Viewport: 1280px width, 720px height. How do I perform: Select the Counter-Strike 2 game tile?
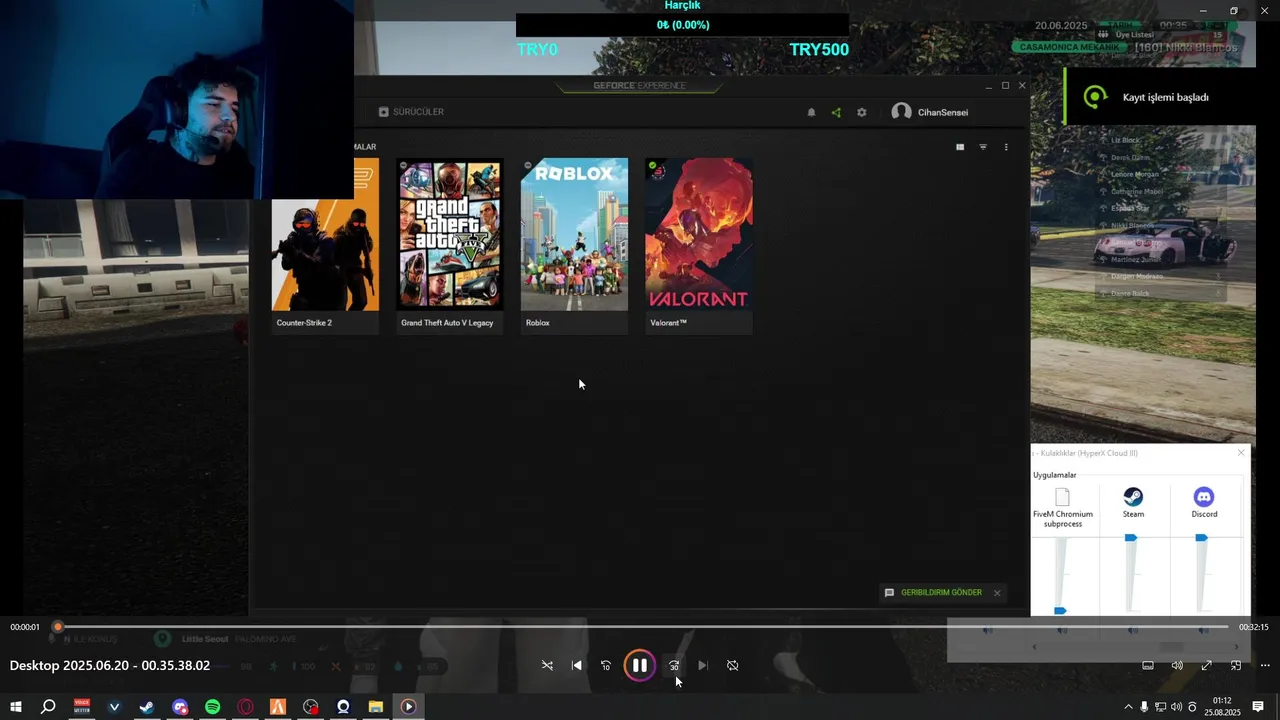tap(325, 246)
